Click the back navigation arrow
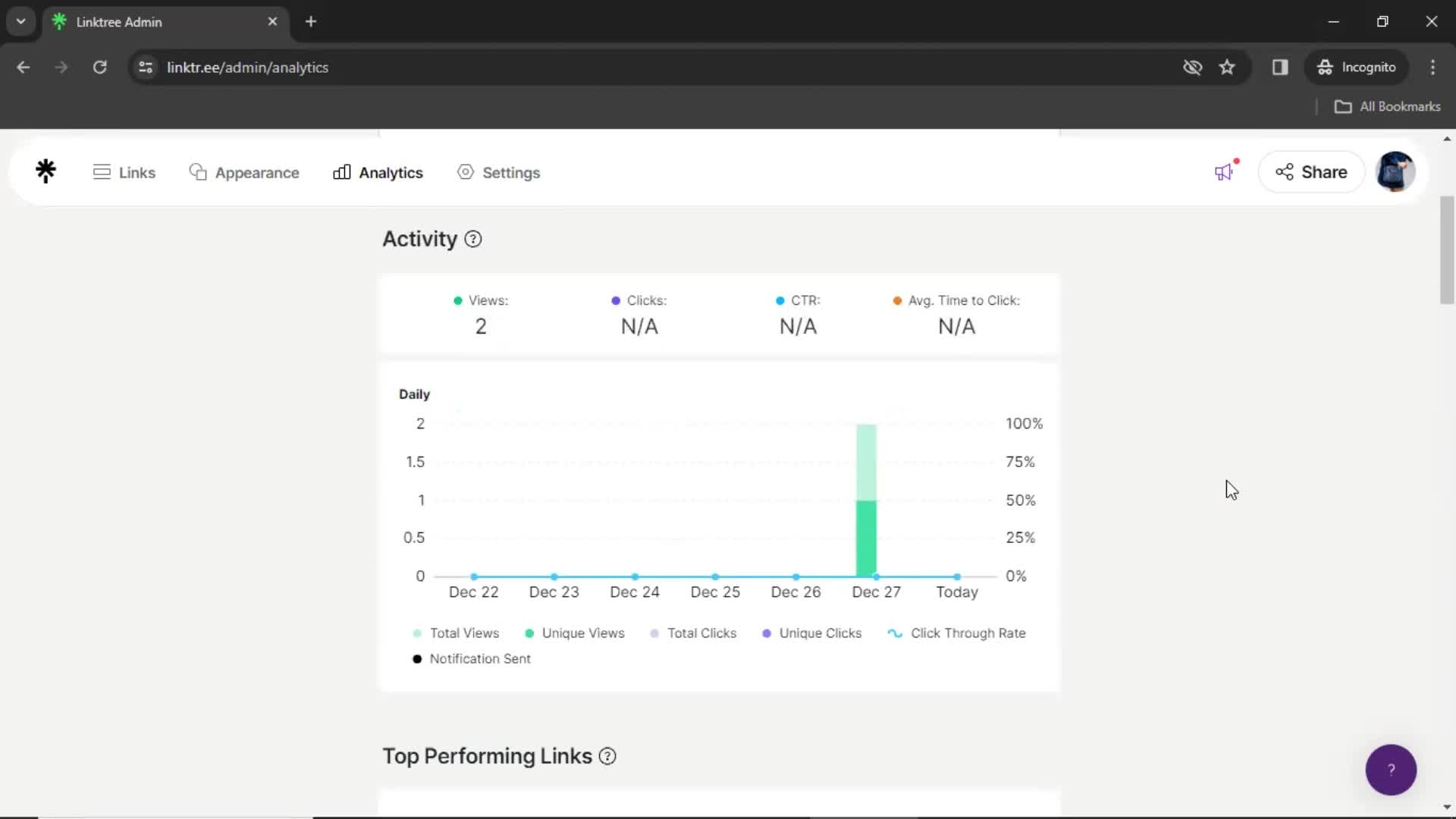 click(23, 67)
